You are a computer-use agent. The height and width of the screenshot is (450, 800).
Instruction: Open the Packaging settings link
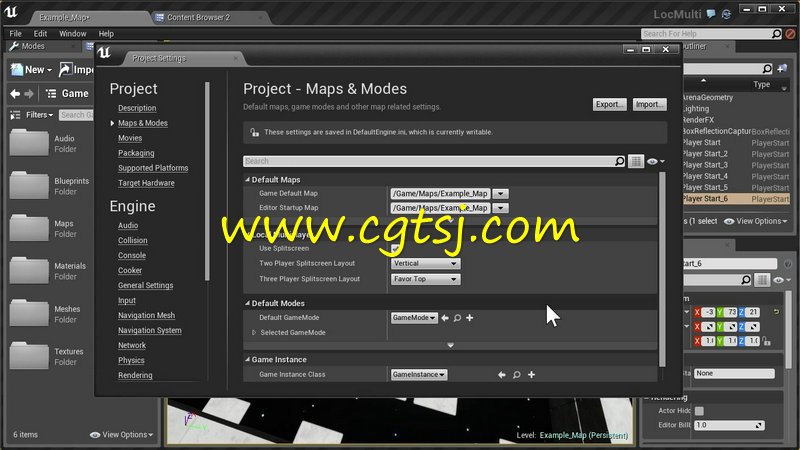(x=136, y=153)
